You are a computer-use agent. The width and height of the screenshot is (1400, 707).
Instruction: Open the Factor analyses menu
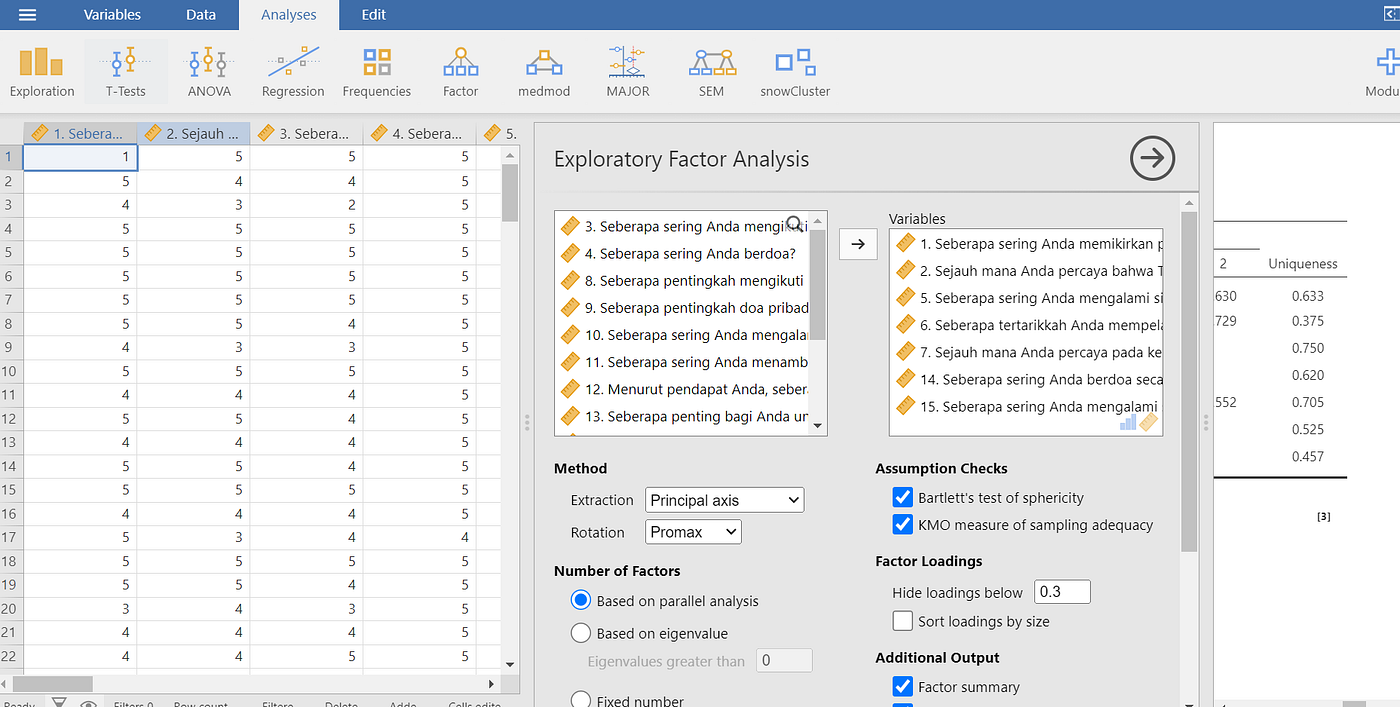pyautogui.click(x=461, y=72)
